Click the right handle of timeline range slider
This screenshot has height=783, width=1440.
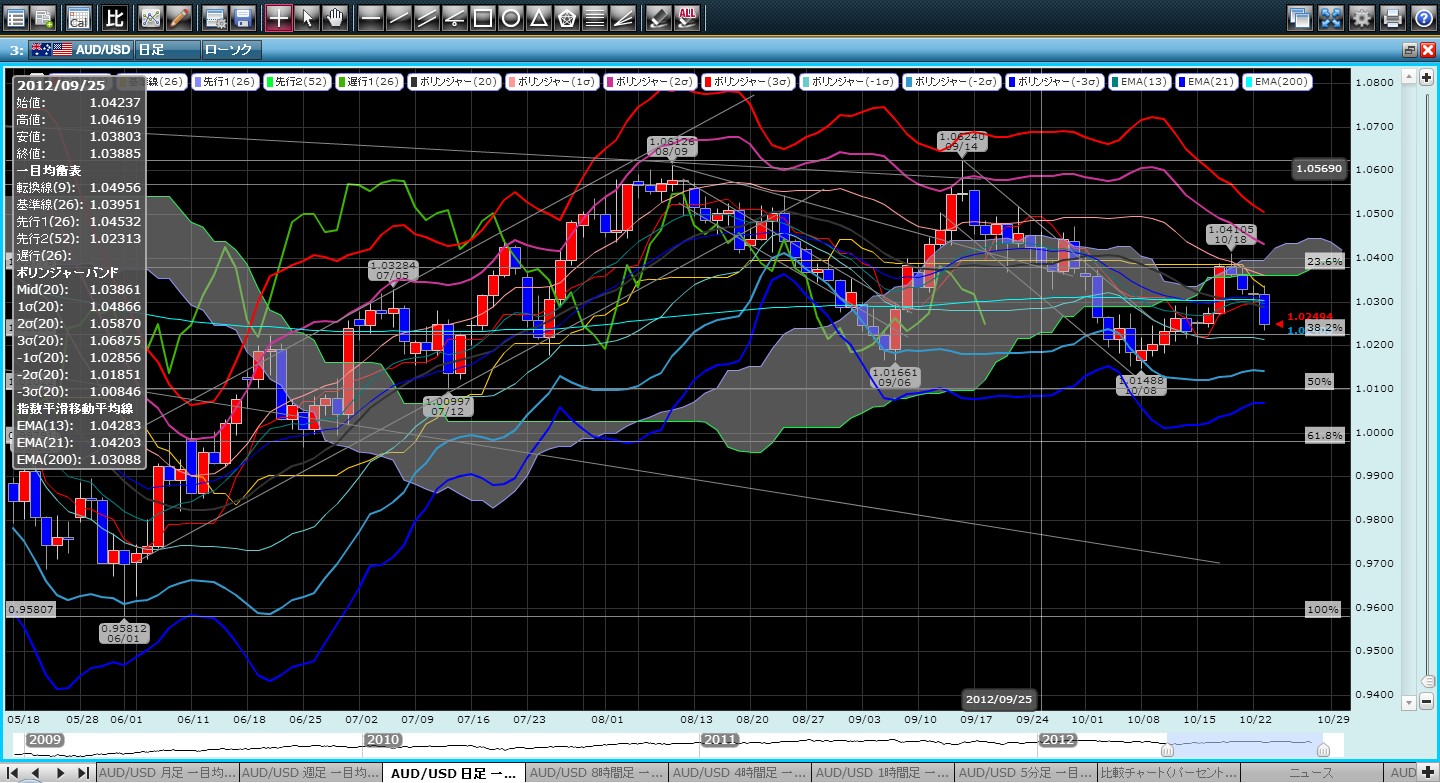[x=1323, y=749]
